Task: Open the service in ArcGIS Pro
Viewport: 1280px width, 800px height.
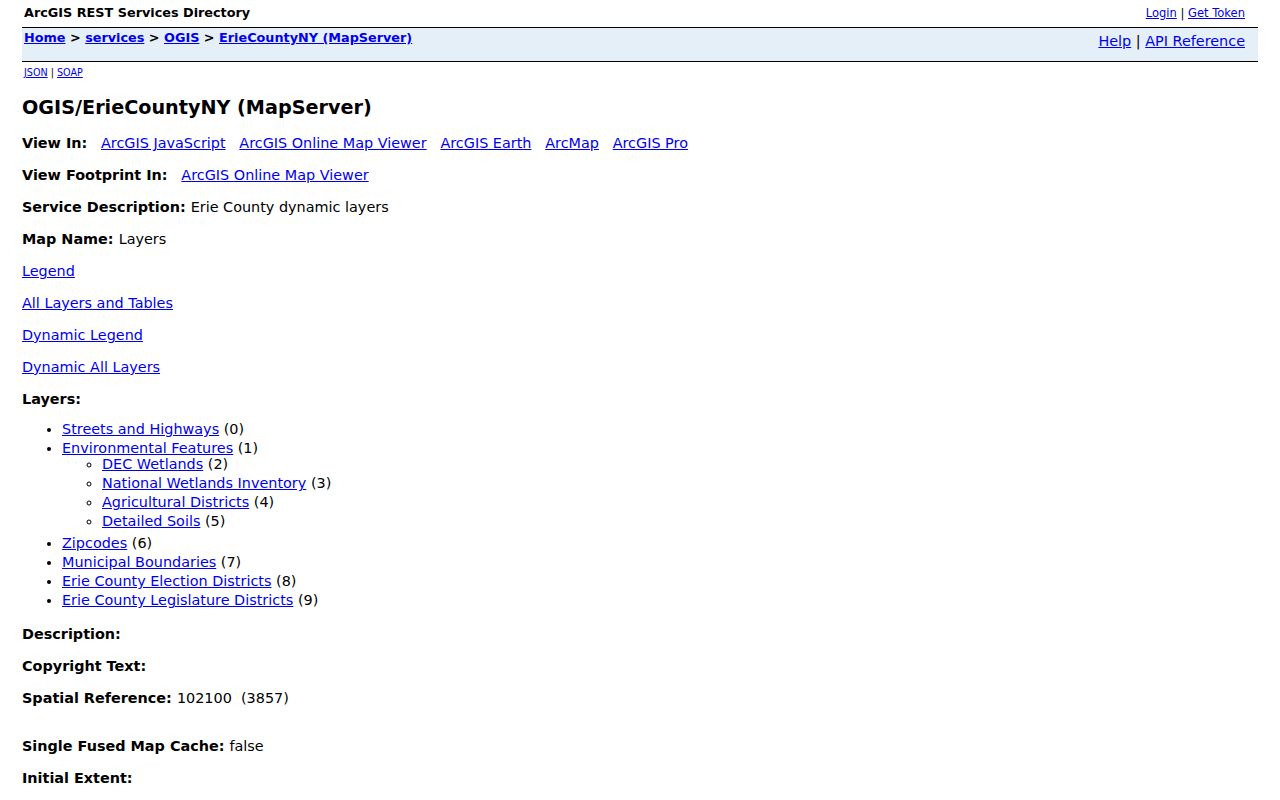Action: [x=650, y=143]
